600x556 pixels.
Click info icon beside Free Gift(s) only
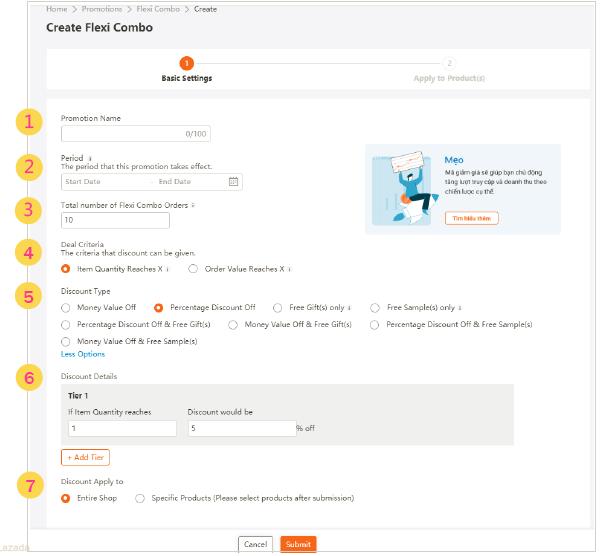(x=346, y=308)
